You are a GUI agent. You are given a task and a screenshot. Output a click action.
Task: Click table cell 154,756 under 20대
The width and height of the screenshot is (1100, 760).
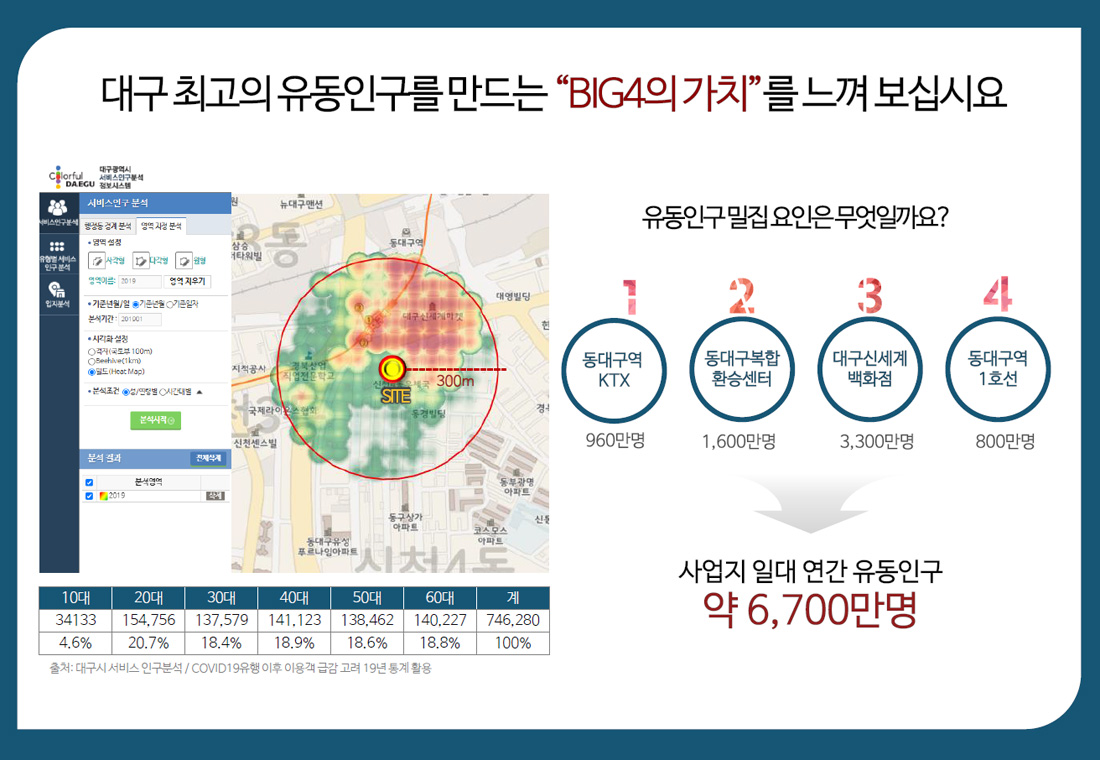[149, 620]
